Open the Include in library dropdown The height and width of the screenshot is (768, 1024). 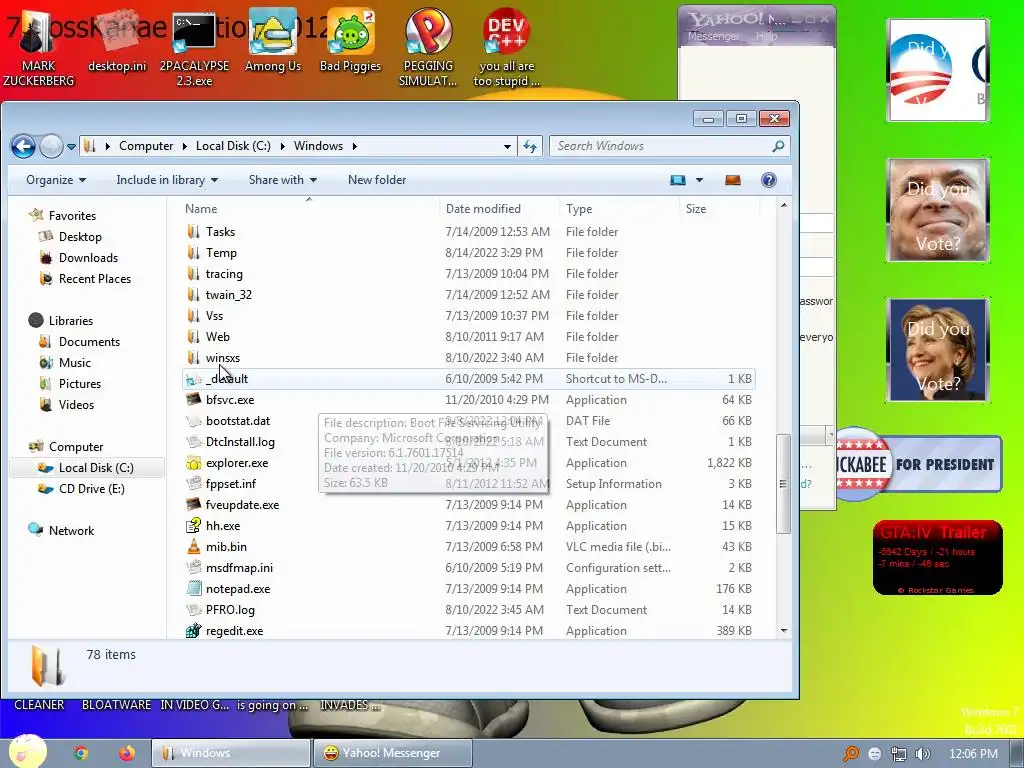point(167,180)
